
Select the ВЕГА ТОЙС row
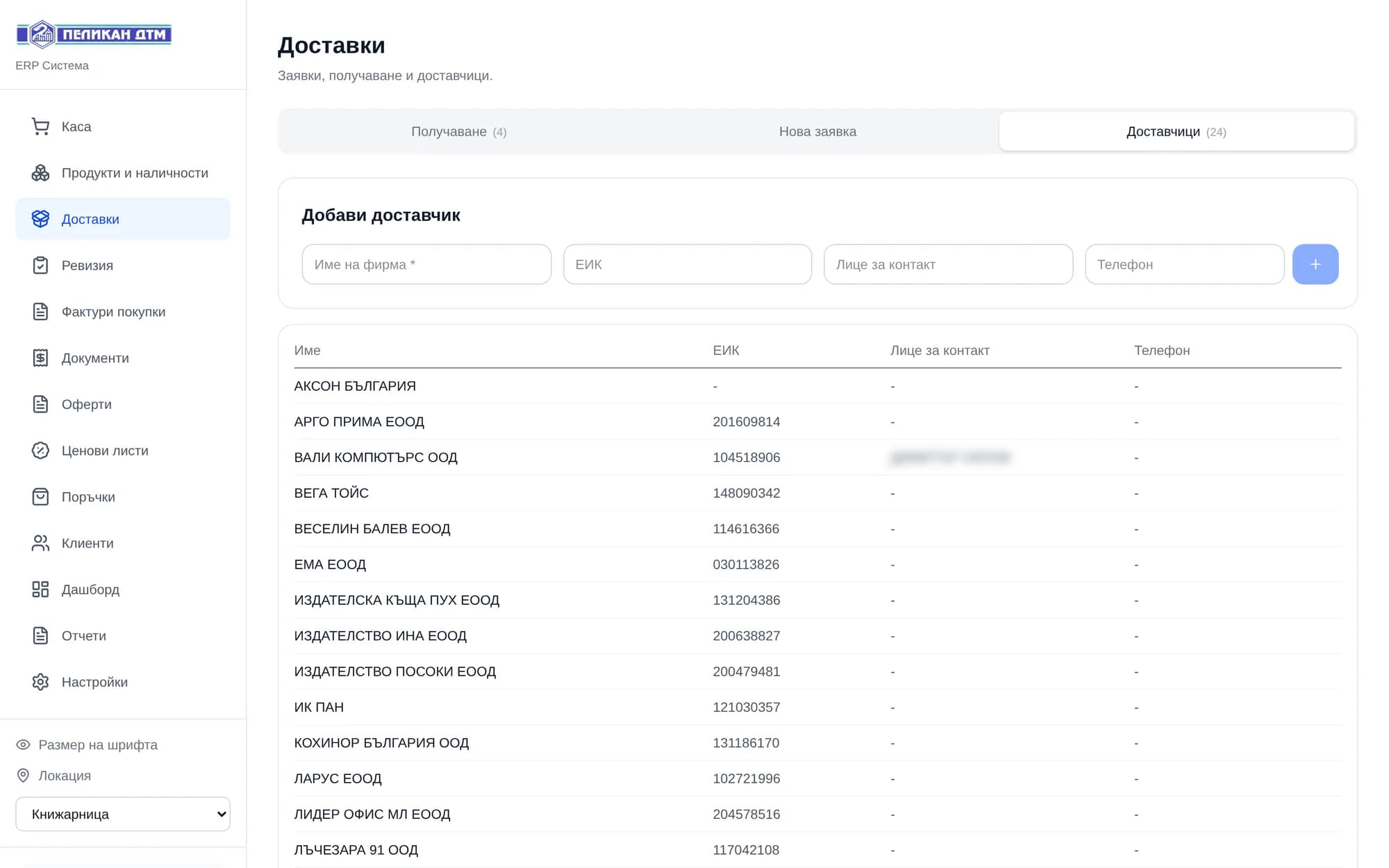point(817,493)
